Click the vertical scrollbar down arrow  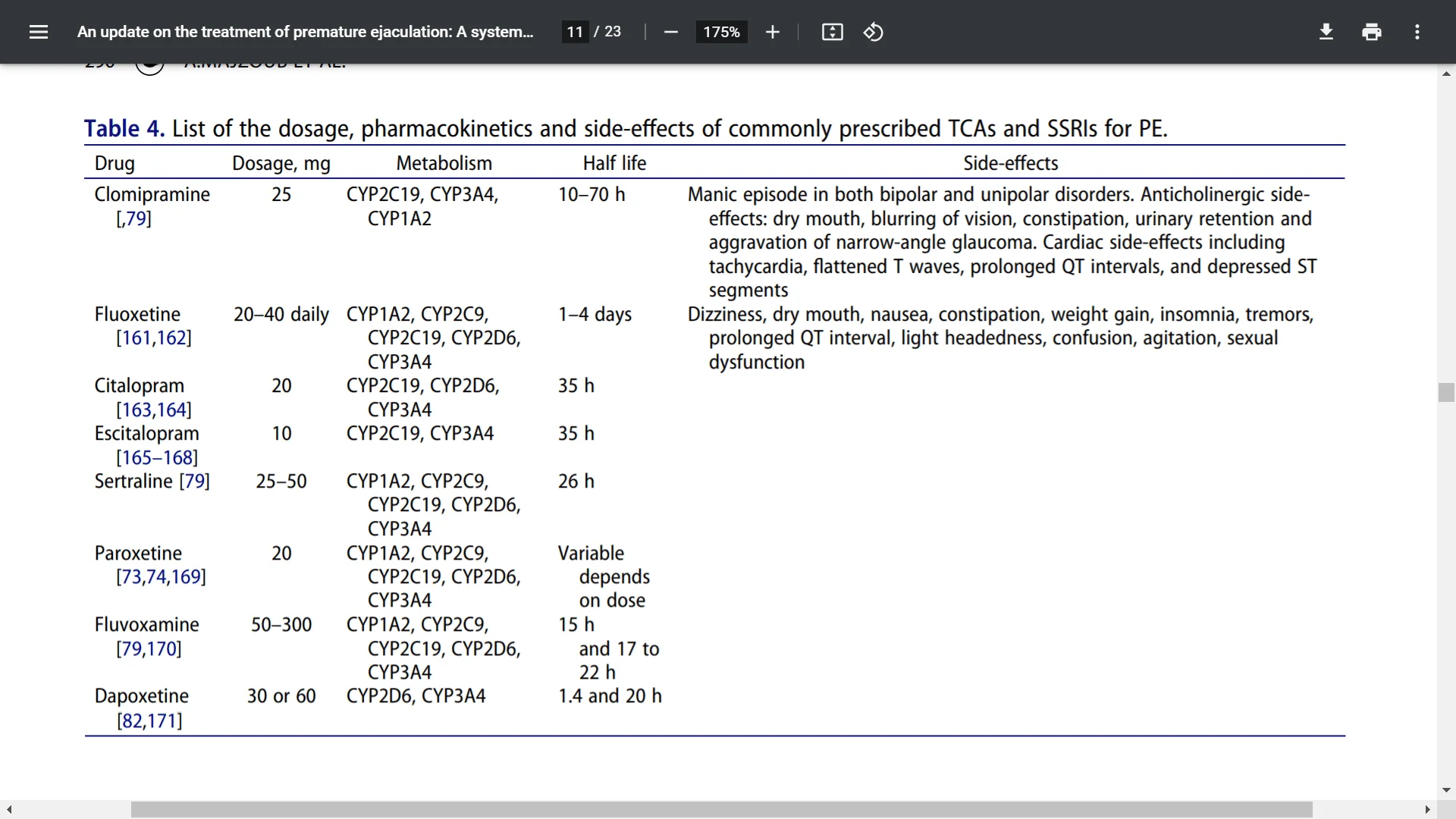1446,789
